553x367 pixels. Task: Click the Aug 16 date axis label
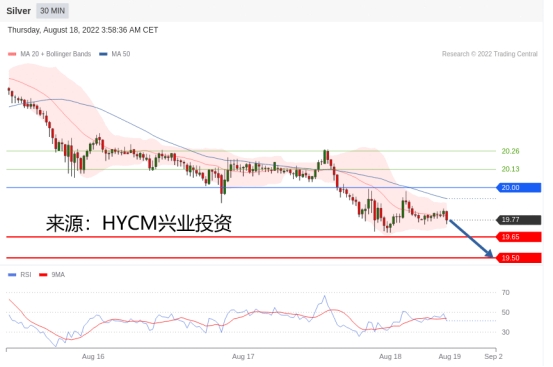click(x=93, y=356)
